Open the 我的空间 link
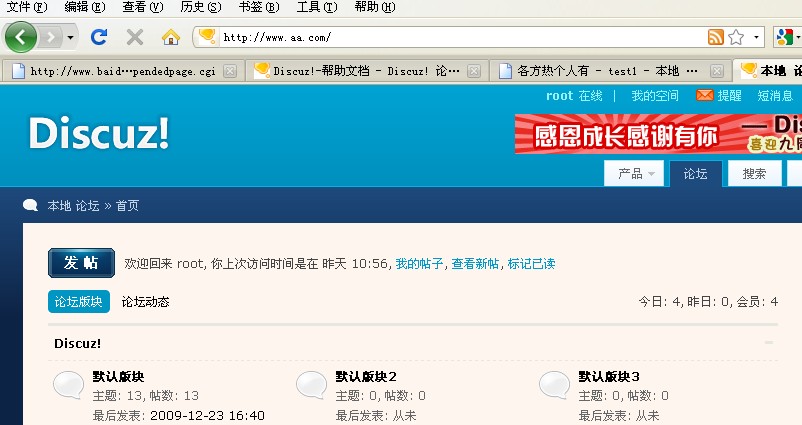Screen dimensions: 802x425 [x=655, y=96]
